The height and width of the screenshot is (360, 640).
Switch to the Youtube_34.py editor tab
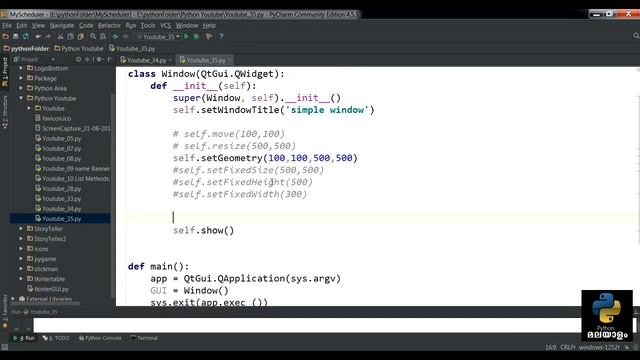click(146, 60)
